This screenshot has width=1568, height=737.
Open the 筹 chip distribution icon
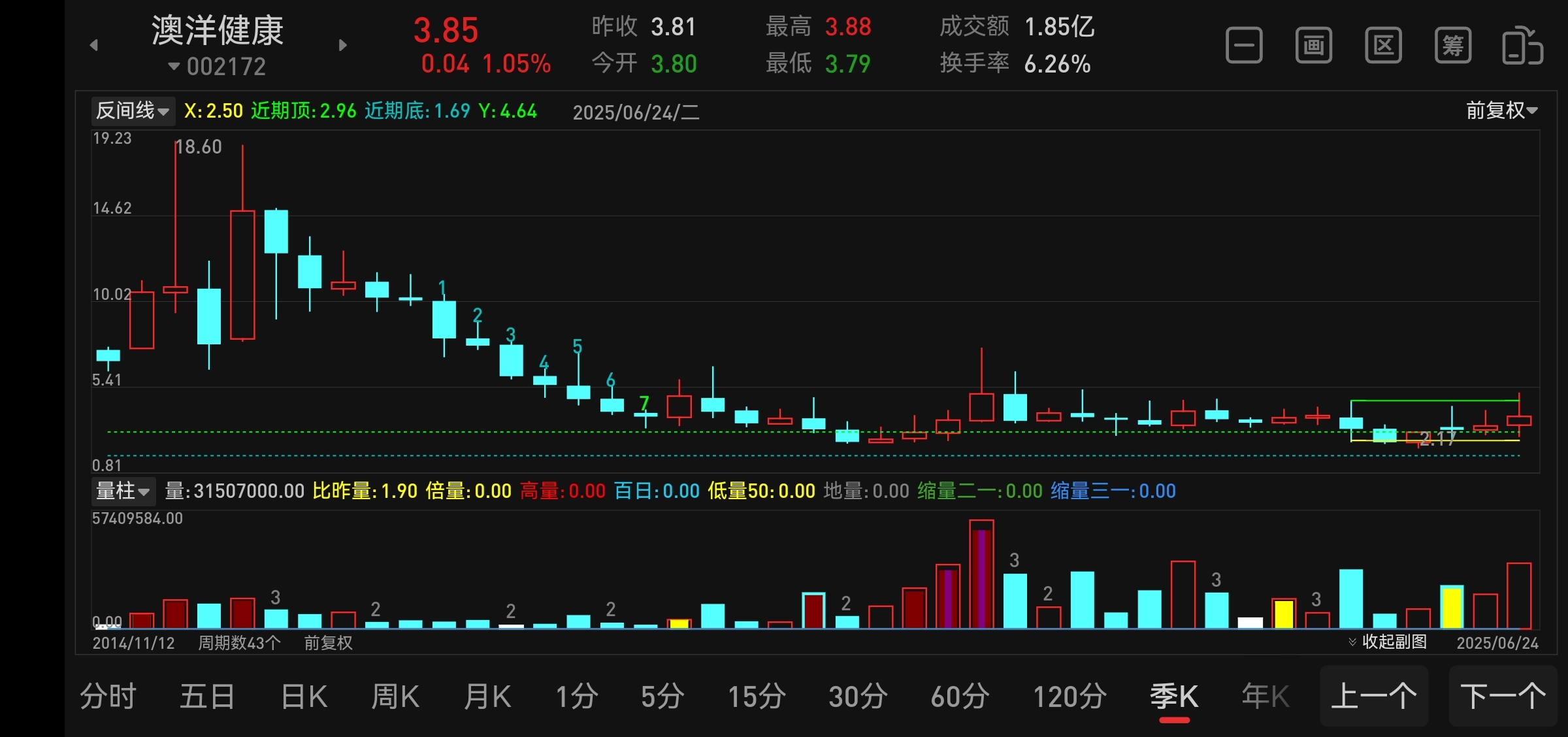pyautogui.click(x=1453, y=46)
